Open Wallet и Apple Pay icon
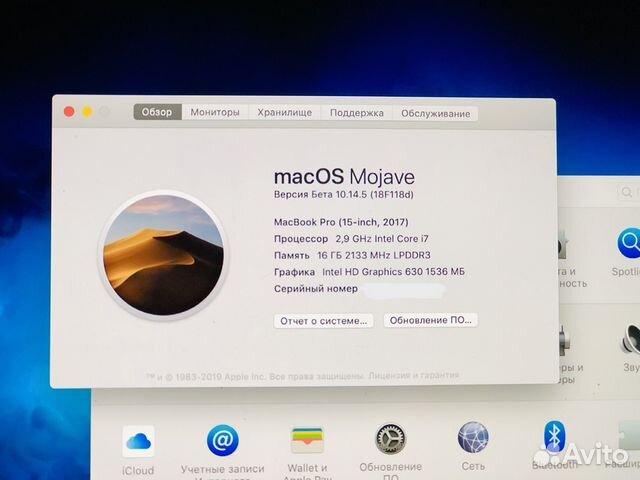This screenshot has width=640, height=480. pos(307,440)
